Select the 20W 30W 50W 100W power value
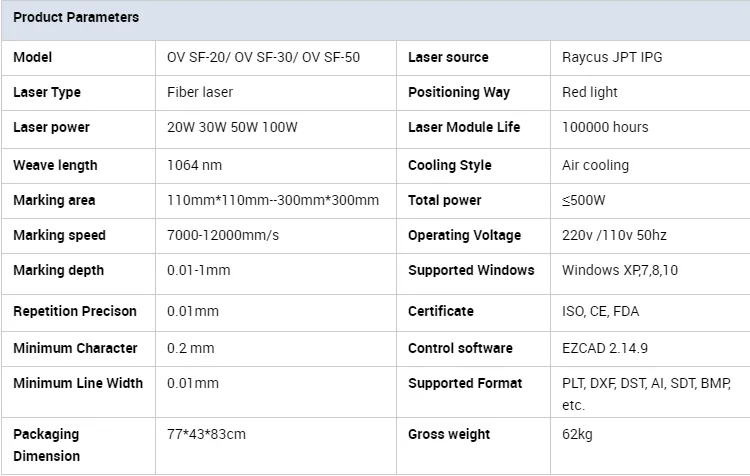 click(x=232, y=127)
